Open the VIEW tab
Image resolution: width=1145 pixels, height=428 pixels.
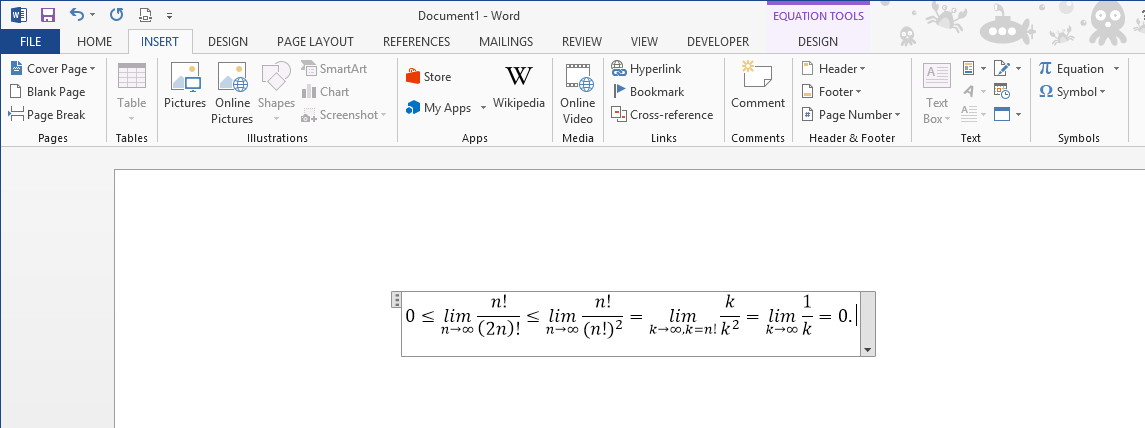pyautogui.click(x=644, y=42)
